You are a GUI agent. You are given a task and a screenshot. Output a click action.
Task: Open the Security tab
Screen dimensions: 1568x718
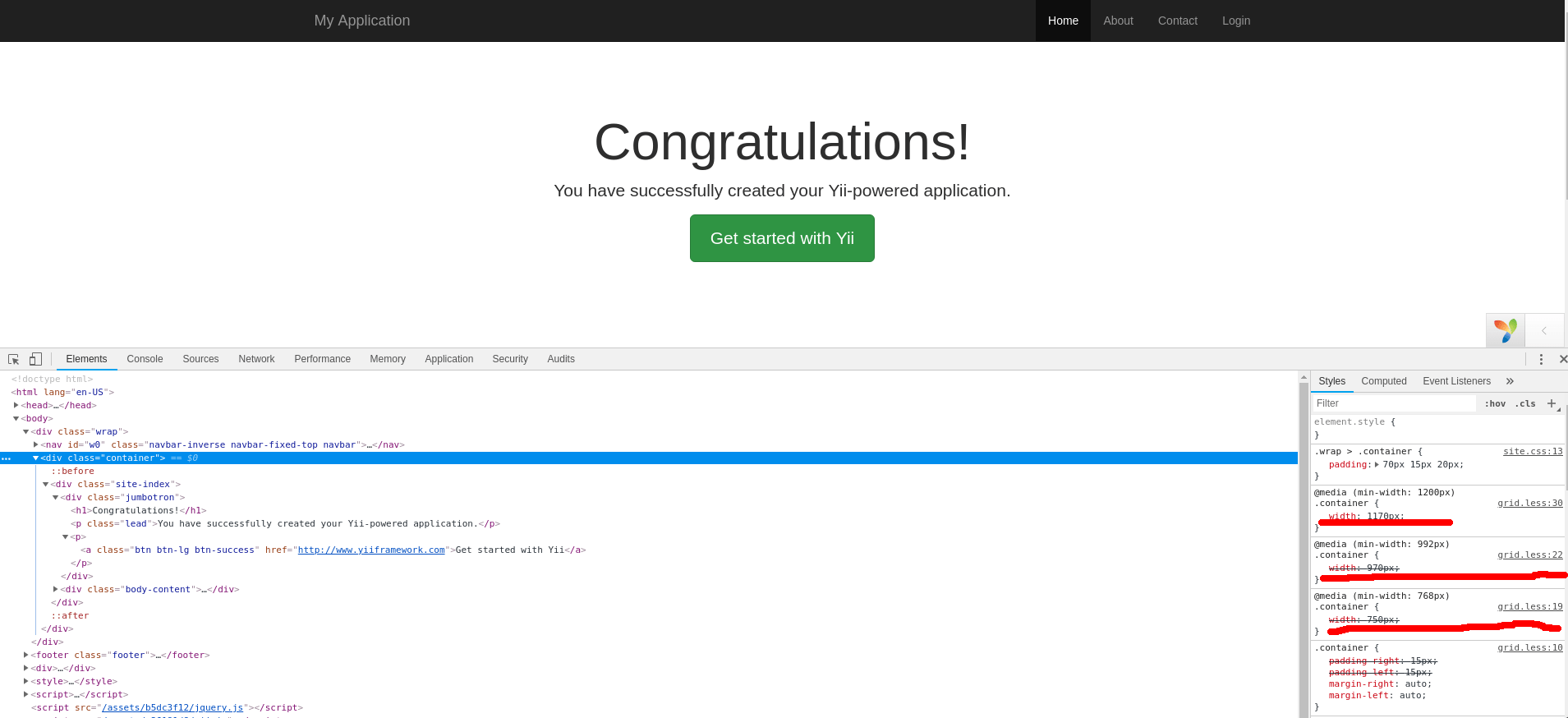510,359
